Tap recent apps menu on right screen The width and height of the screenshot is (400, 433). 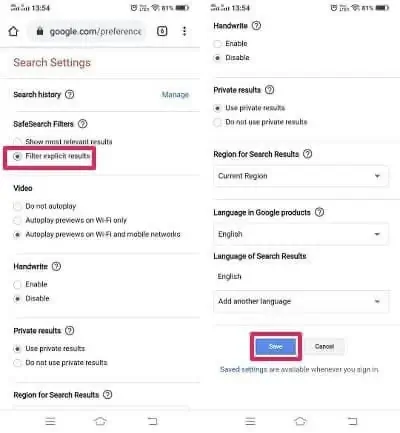250,421
